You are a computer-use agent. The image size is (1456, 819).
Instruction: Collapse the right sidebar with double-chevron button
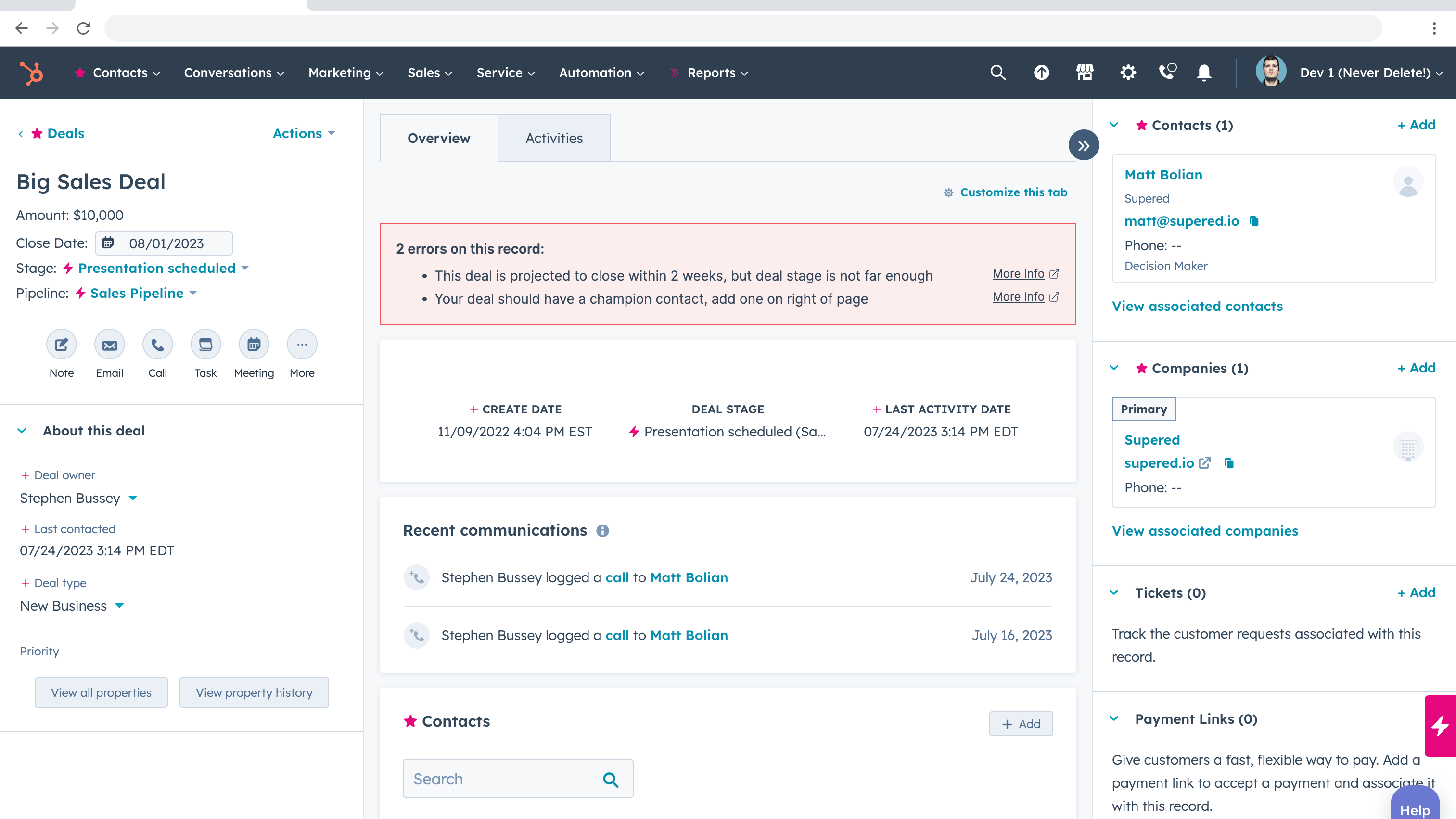coord(1084,146)
